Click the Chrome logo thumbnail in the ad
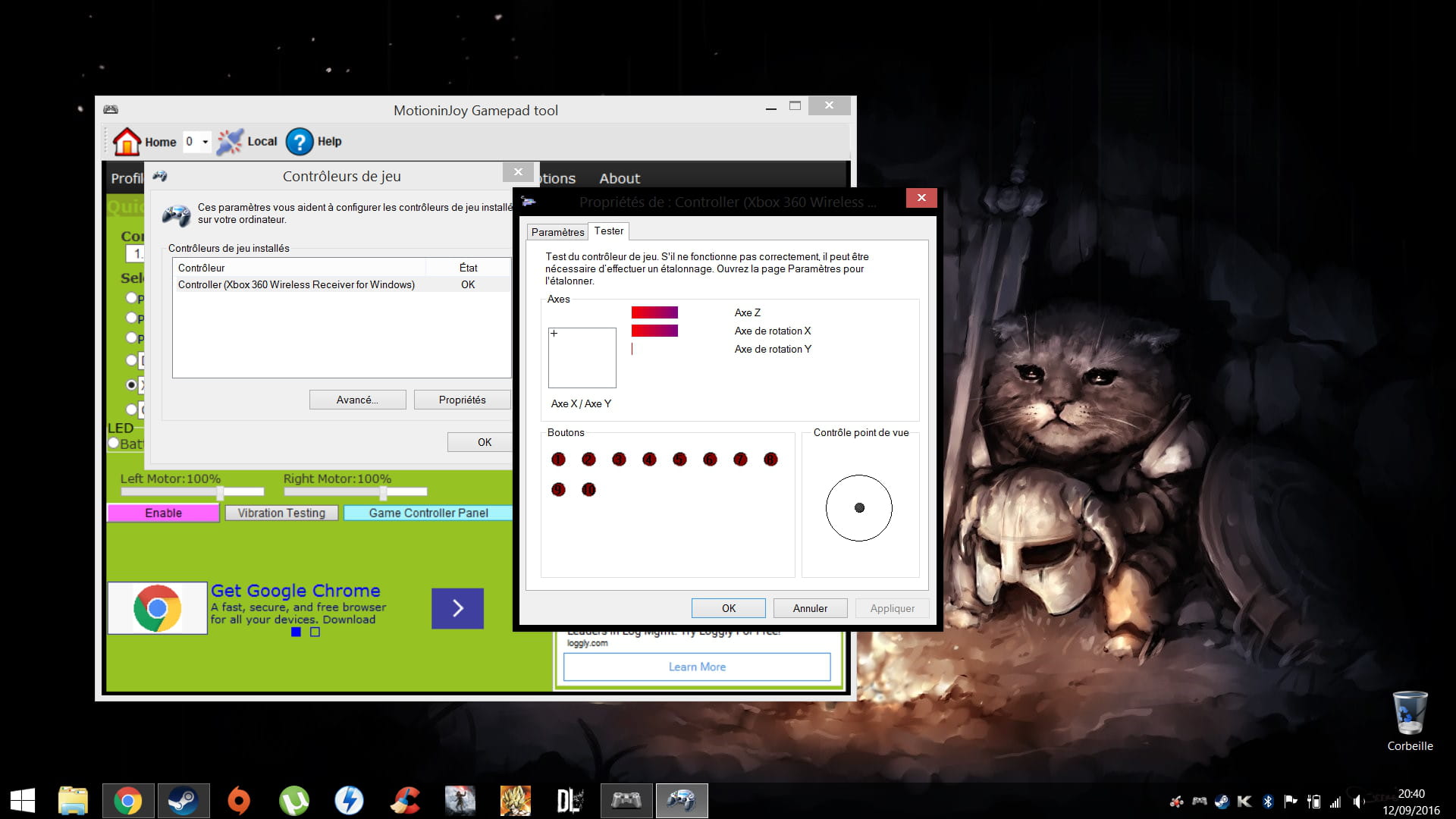Screen dimensions: 1456x819 click(x=158, y=608)
